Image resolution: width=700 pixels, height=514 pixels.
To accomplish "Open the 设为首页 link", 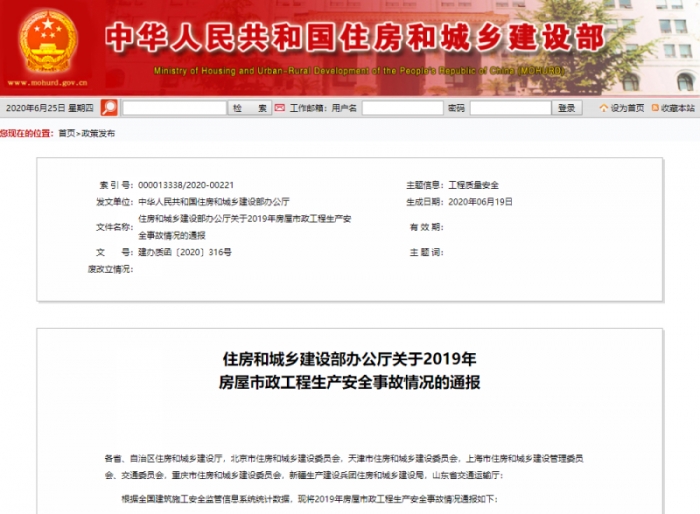I will click(627, 108).
